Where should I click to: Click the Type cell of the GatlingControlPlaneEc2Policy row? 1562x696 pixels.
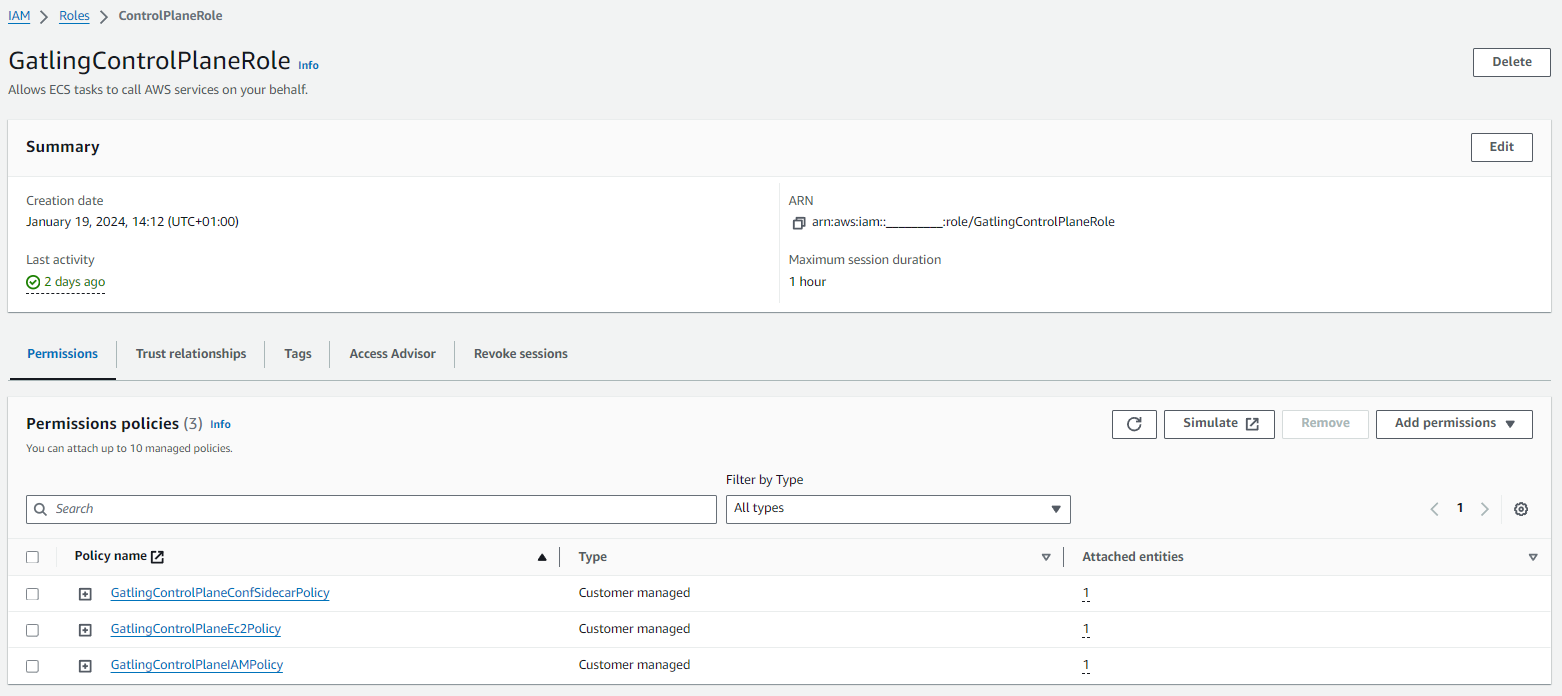pyautogui.click(x=634, y=629)
